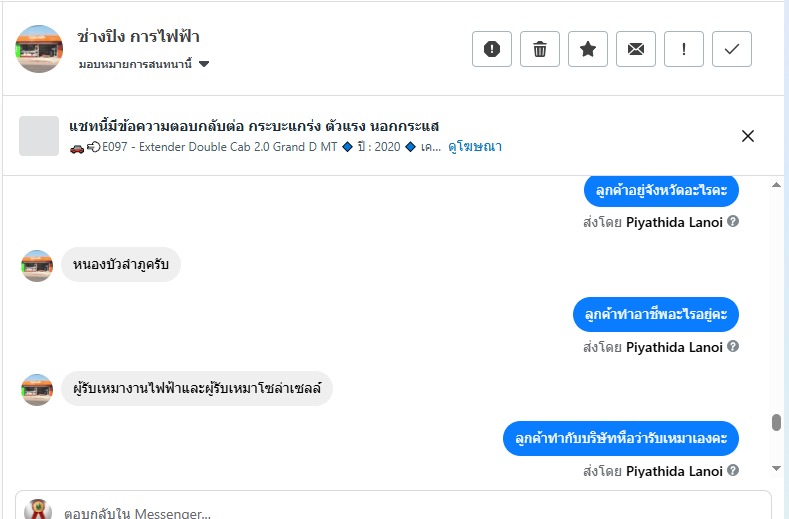Image resolution: width=789 pixels, height=519 pixels.
Task: Type in the Messenger reply field
Action: [400, 514]
